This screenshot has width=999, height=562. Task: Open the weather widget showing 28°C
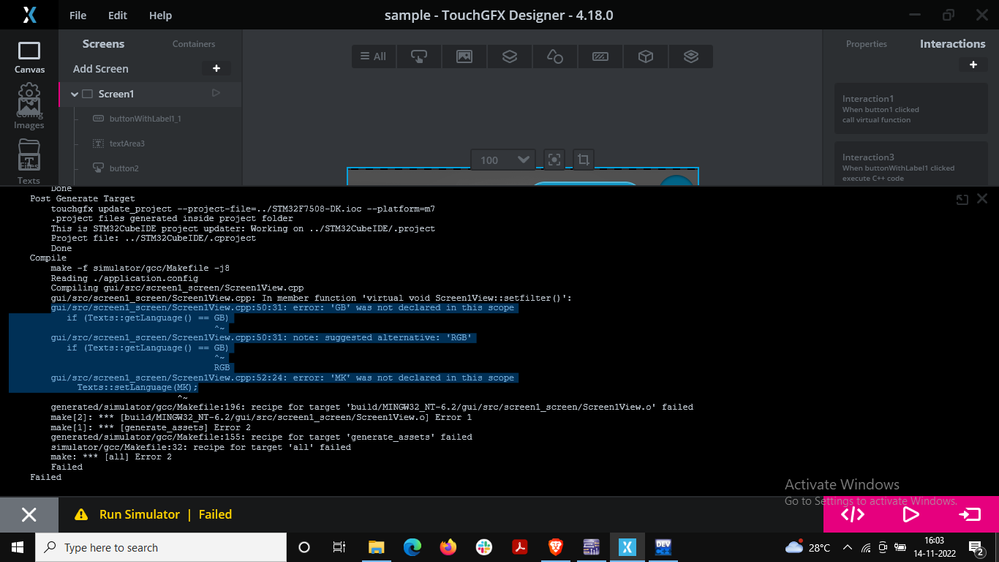click(808, 547)
